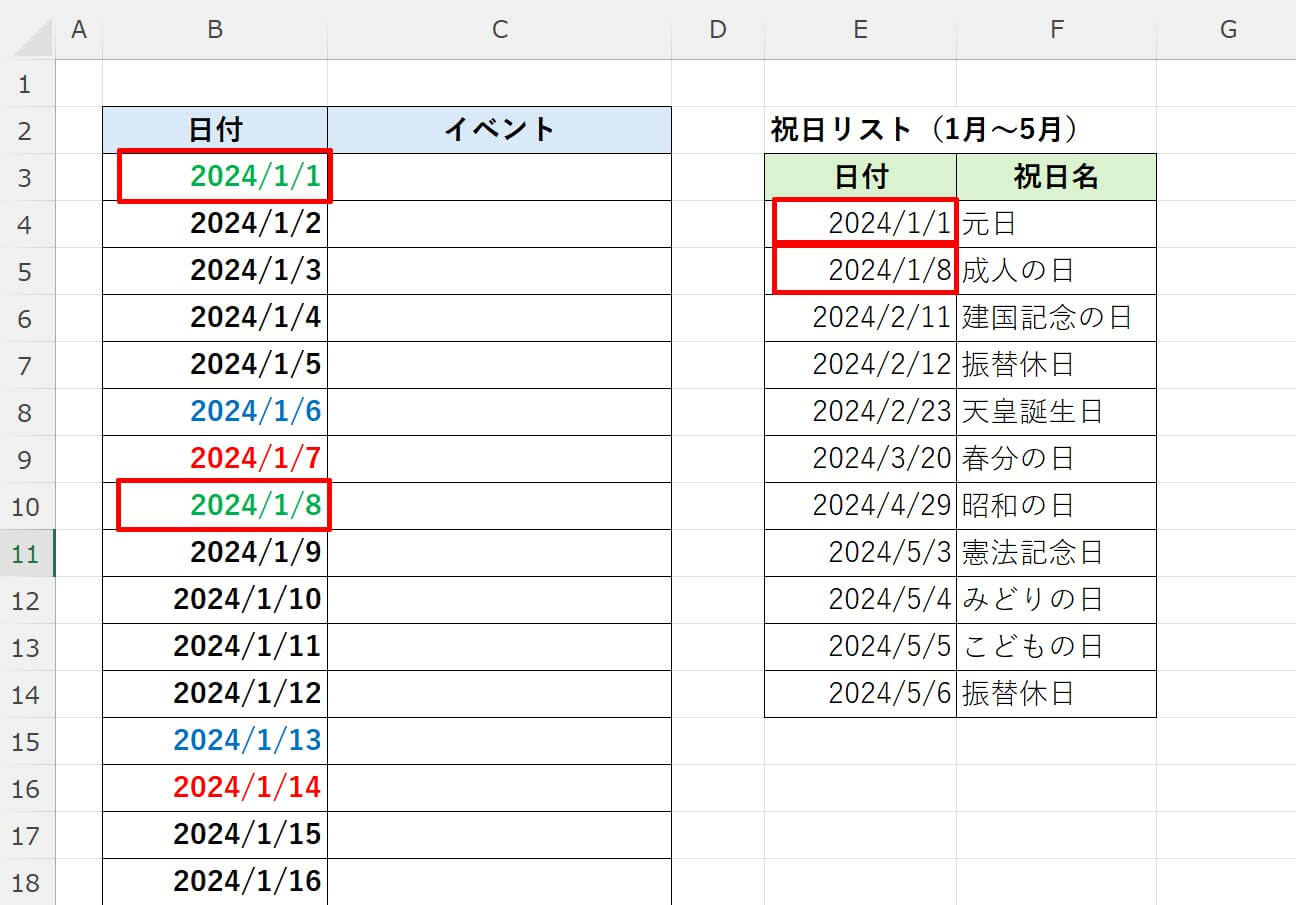Click the 憲法記念日 holiday name
The width and height of the screenshot is (1296, 905).
(1057, 553)
